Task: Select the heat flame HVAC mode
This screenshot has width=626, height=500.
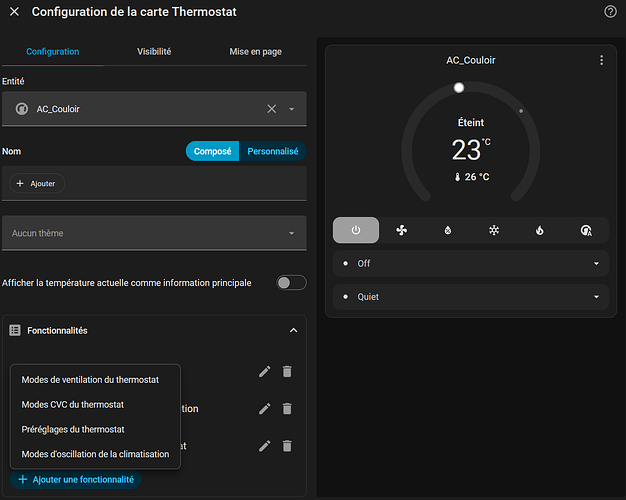Action: click(x=540, y=230)
